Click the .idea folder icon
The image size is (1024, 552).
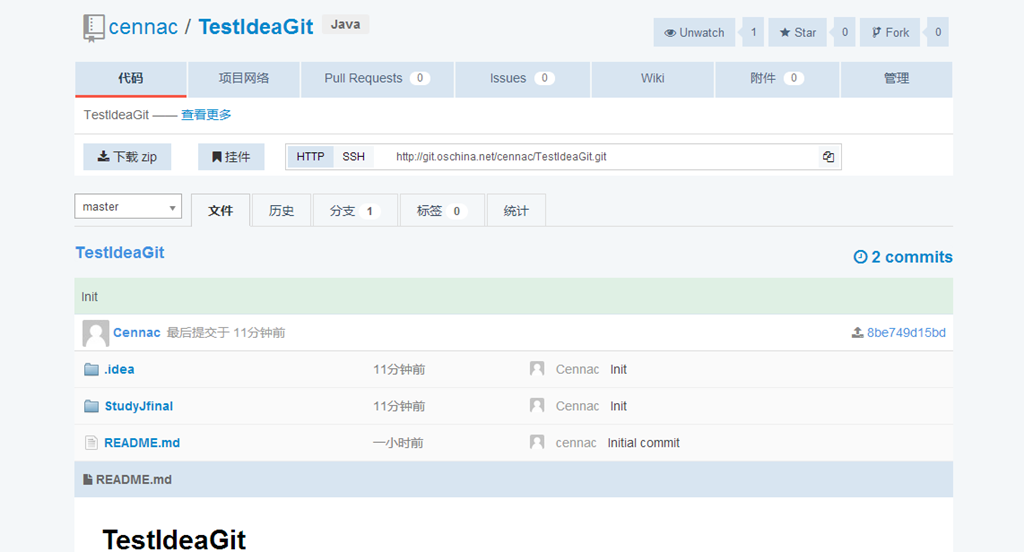tap(91, 370)
